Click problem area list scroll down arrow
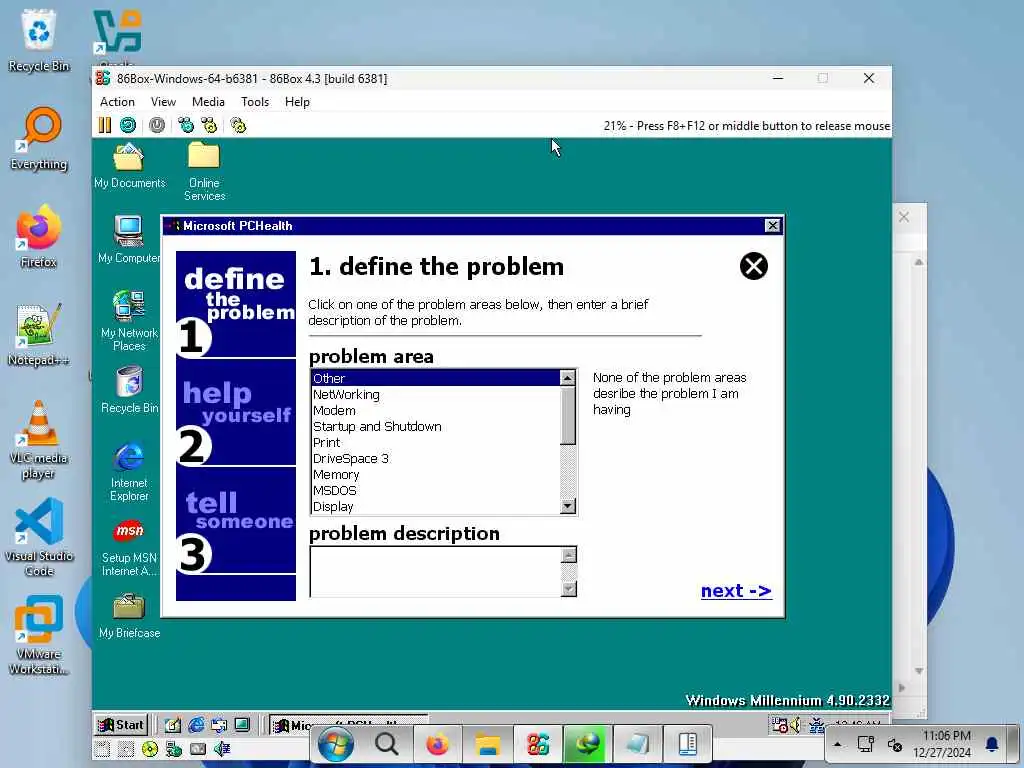Screen dimensions: 1024x768 point(568,506)
